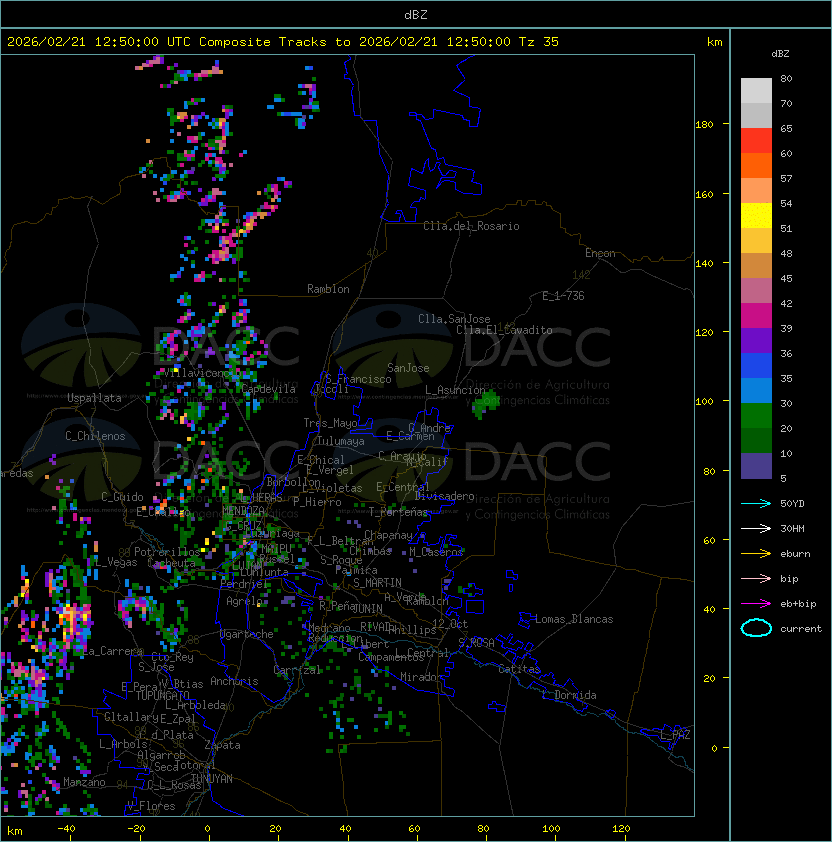832x842 pixels.
Task: Select the magenta swatch in dBZ scale
Action: click(x=756, y=316)
